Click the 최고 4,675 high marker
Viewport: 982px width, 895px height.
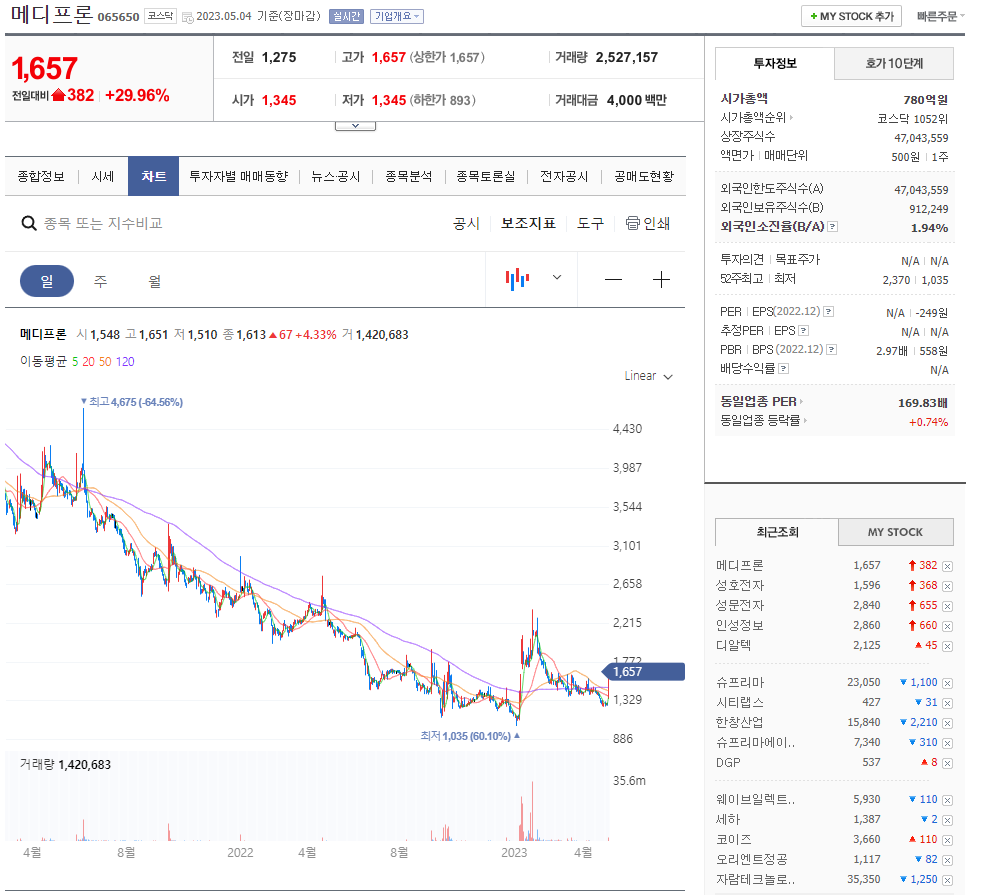point(132,402)
